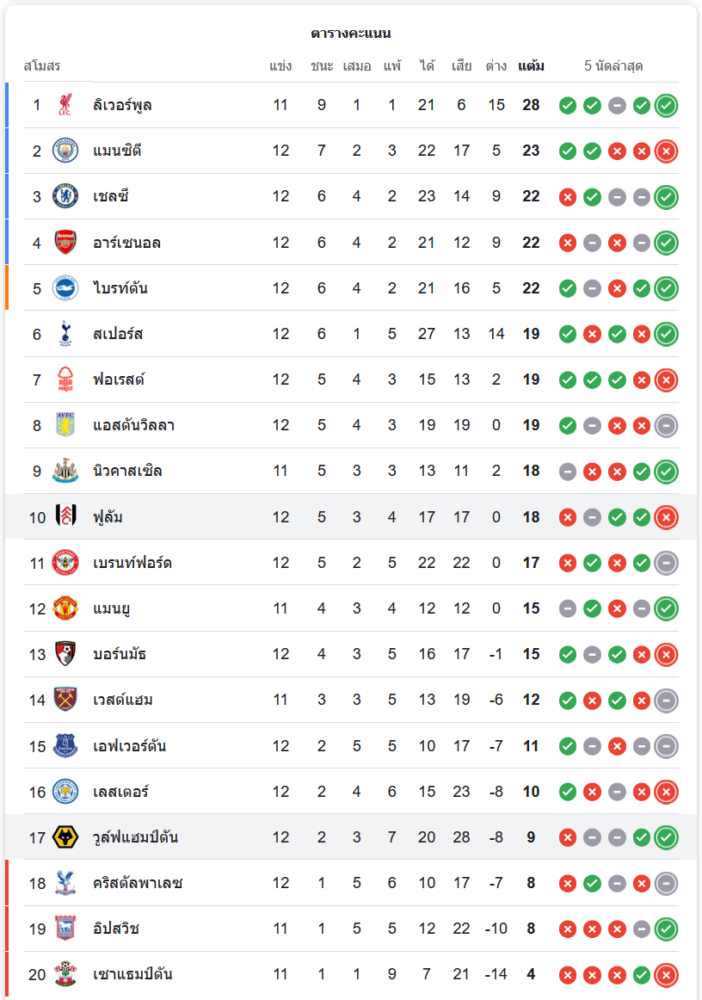Image resolution: width=702 pixels, height=1000 pixels.
Task: Select the Ipswich club crest icon
Action: click(65, 928)
